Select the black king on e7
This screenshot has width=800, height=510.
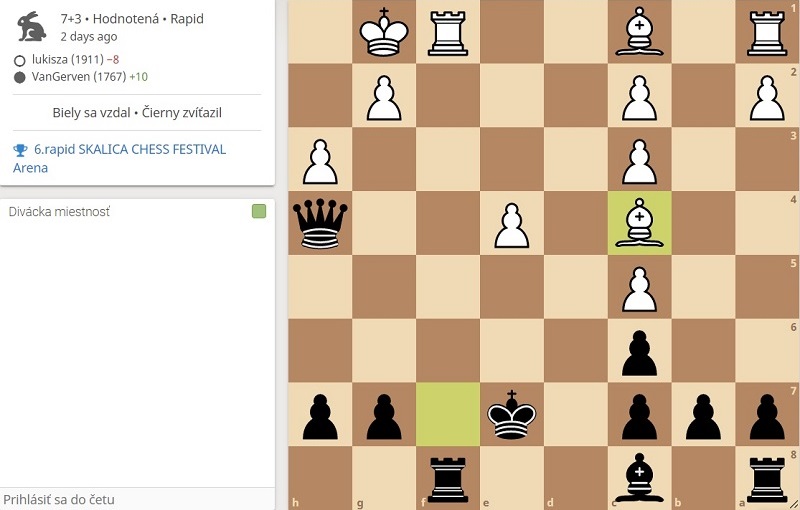pos(512,415)
